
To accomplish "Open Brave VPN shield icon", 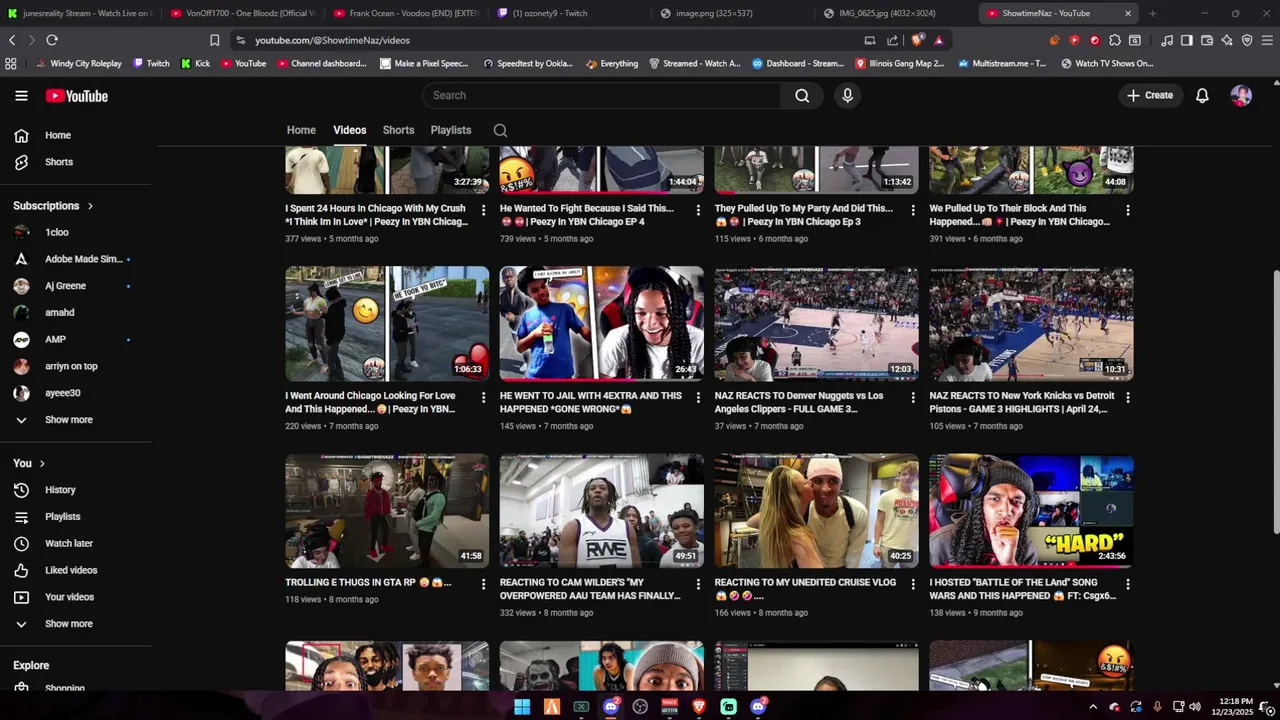I will pyautogui.click(x=1247, y=40).
